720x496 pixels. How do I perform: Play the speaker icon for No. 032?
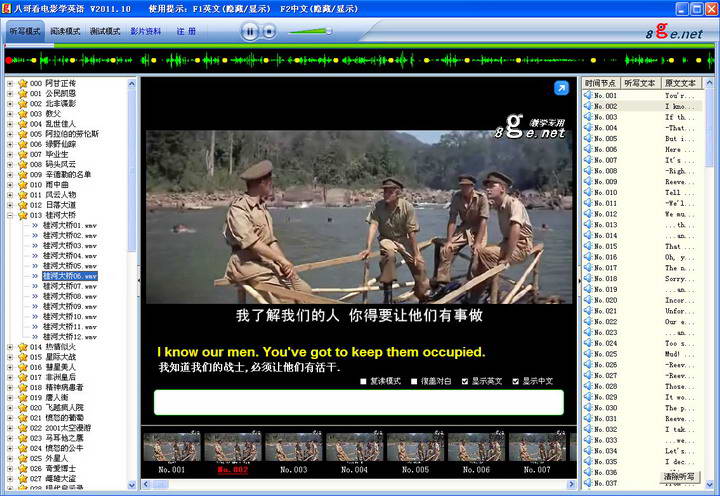(x=588, y=429)
